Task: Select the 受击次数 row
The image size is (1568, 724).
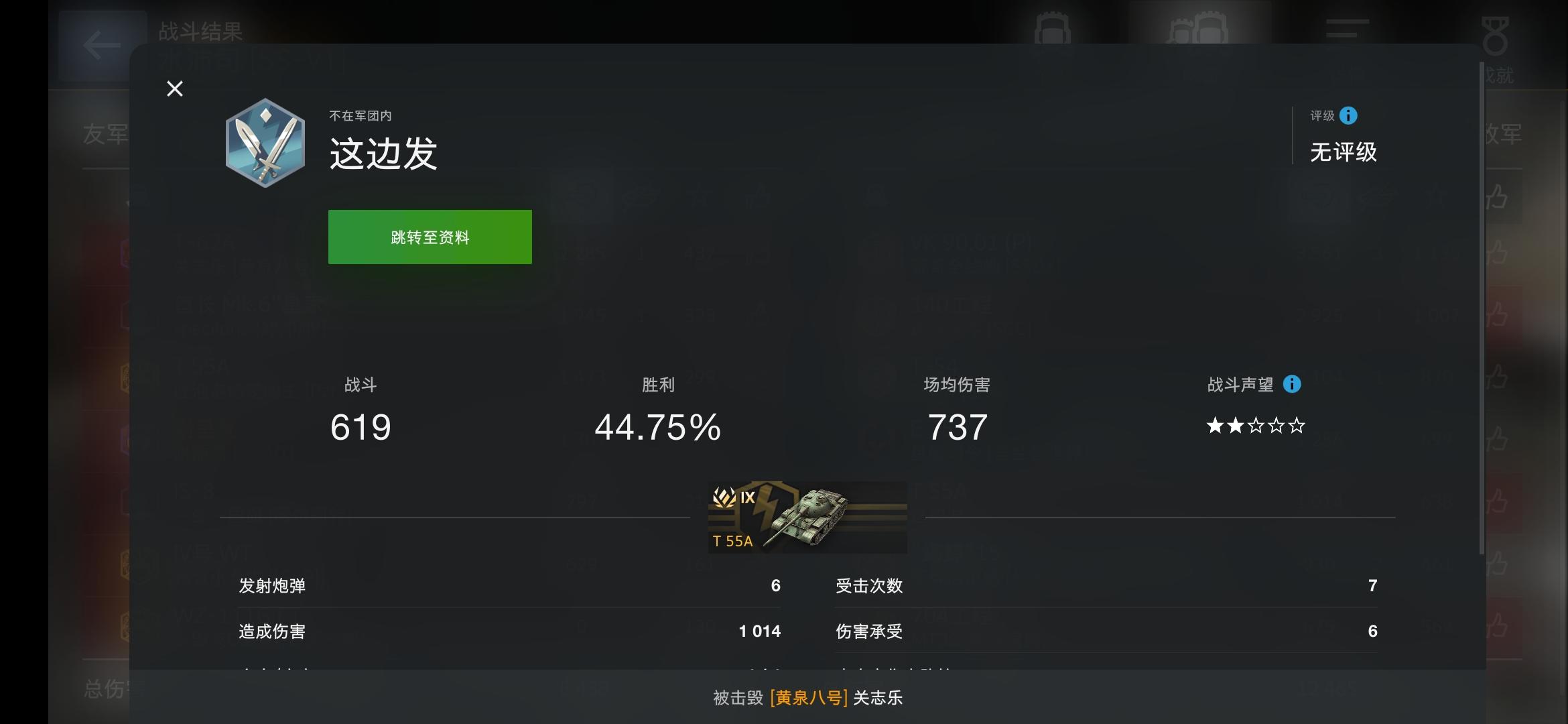Action: point(1106,585)
